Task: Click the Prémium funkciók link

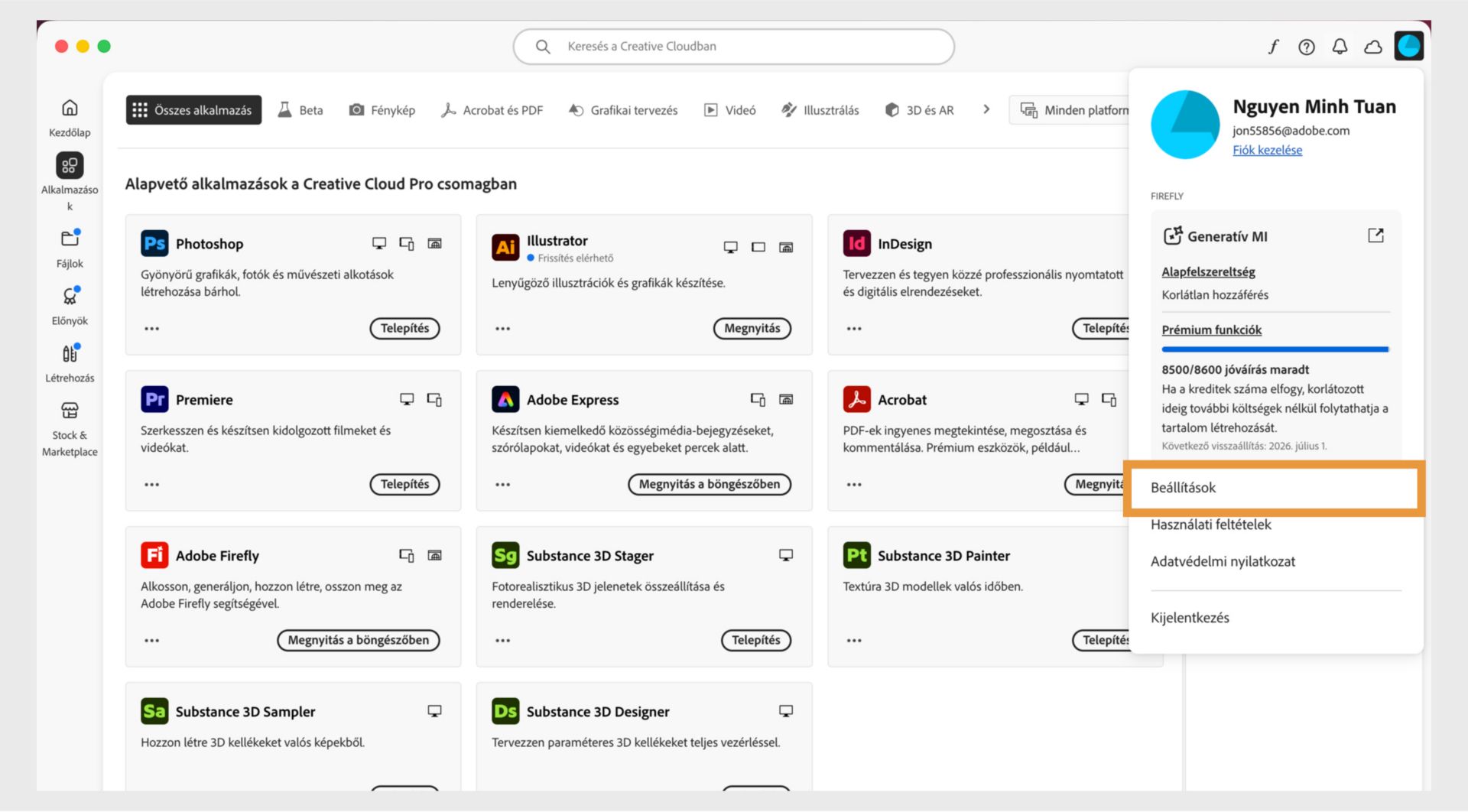Action: click(1211, 330)
